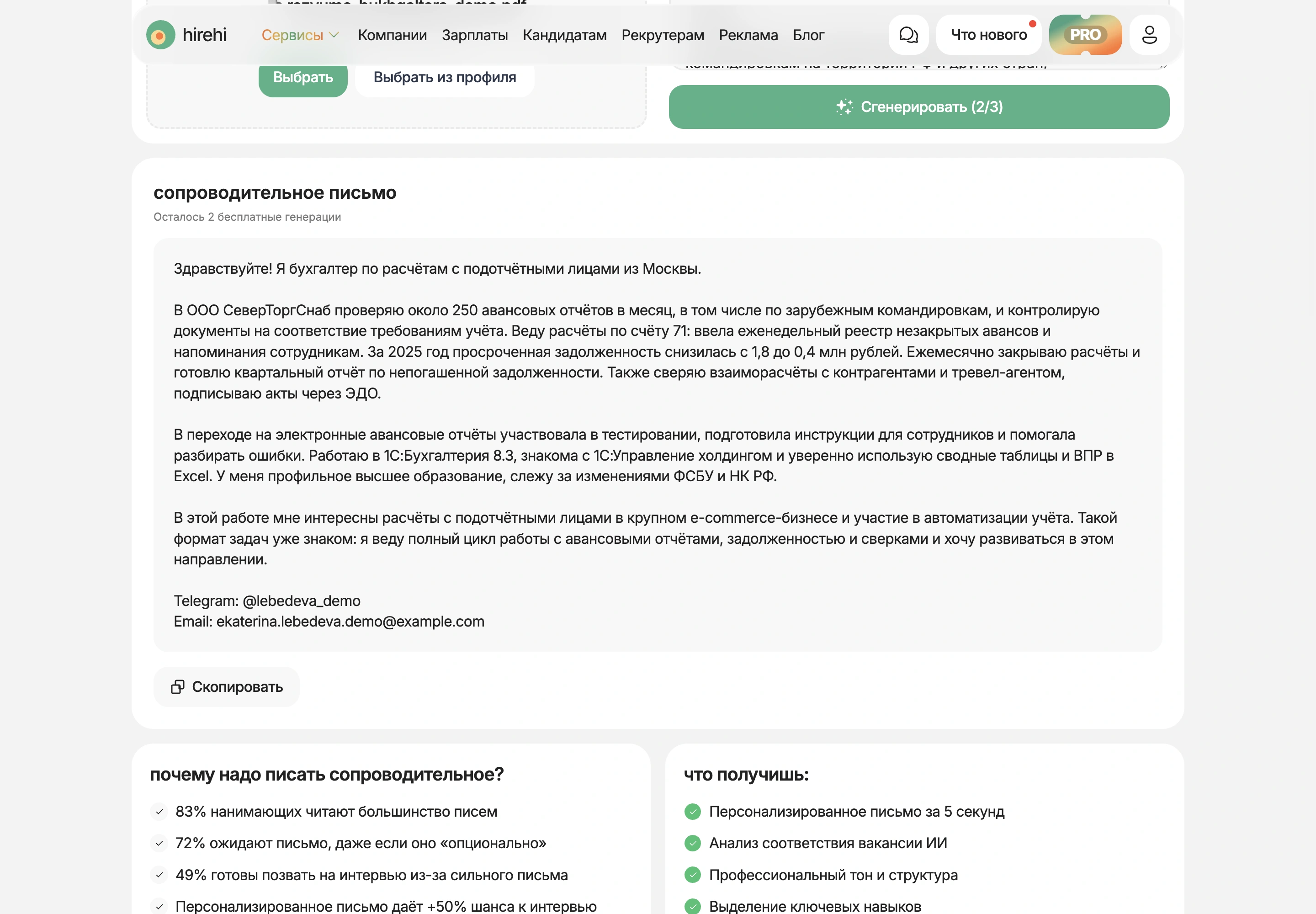Open the Зарплаты menu item
This screenshot has height=914, width=1316.
click(x=475, y=35)
